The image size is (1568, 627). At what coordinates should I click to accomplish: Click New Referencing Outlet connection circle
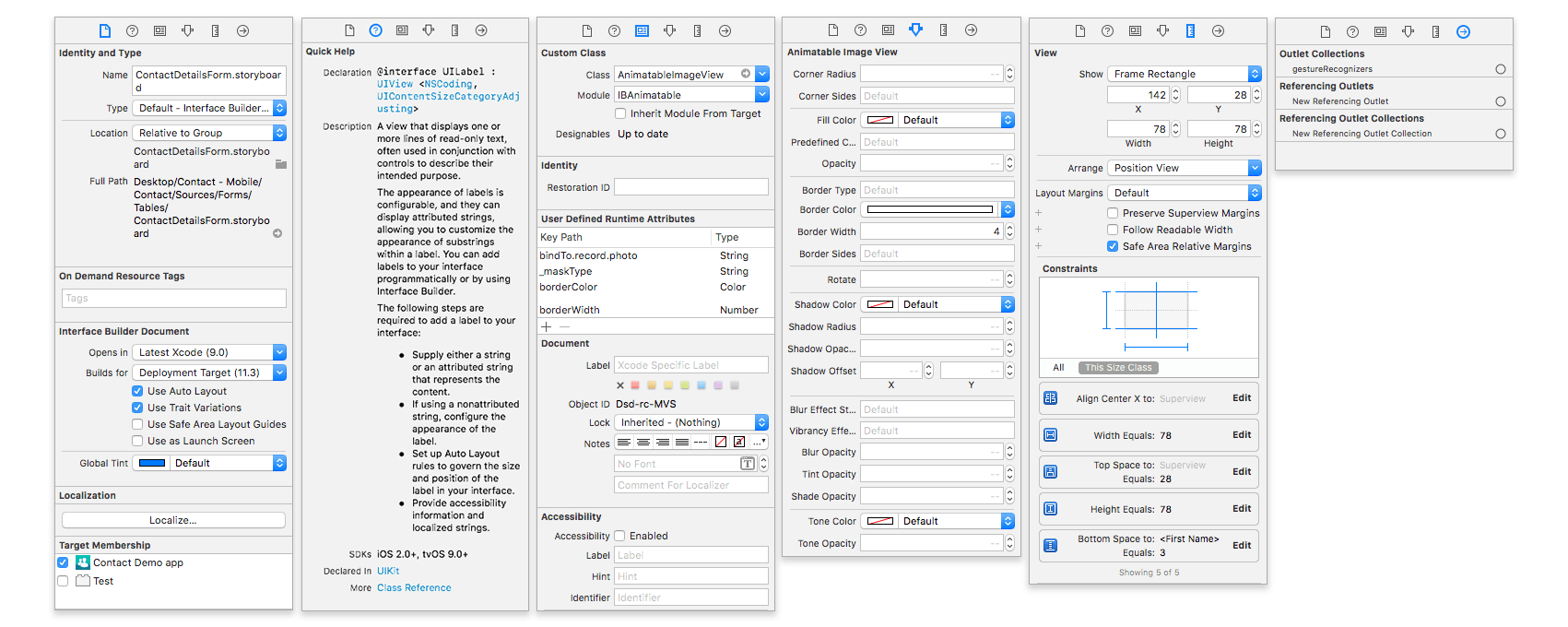coord(1500,101)
